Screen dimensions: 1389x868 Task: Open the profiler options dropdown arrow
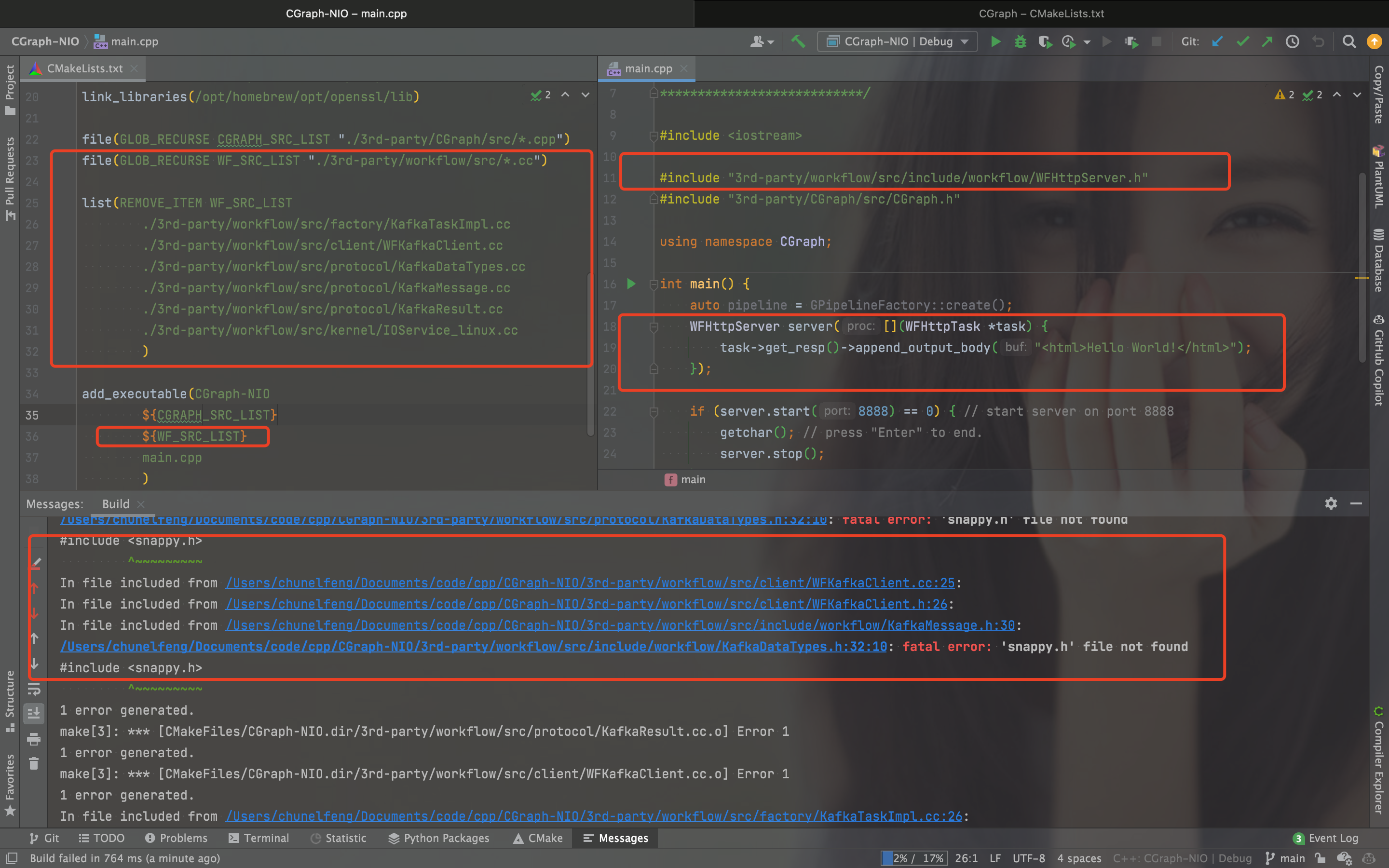click(x=1088, y=41)
